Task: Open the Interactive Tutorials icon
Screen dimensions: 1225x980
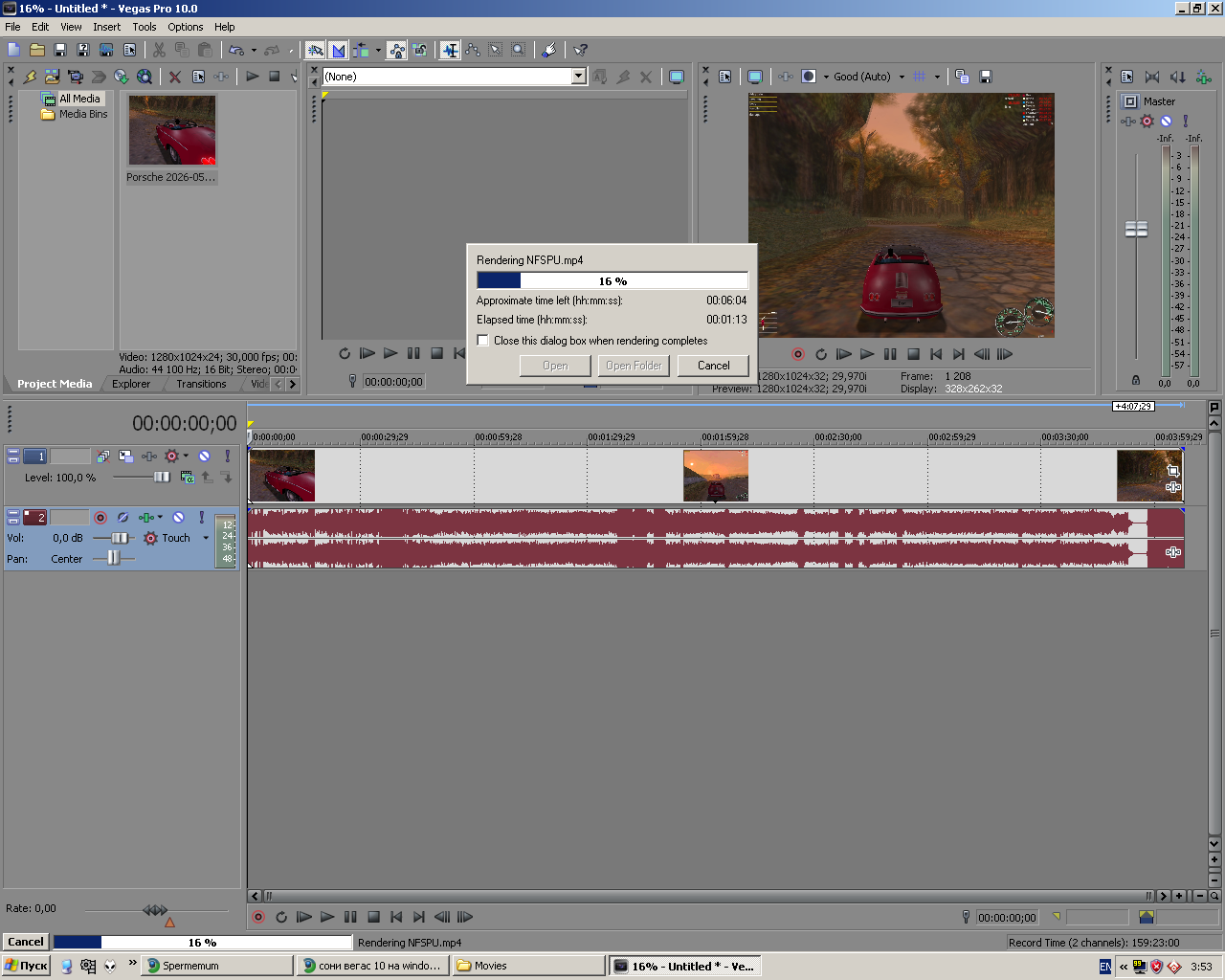Action: pos(549,50)
